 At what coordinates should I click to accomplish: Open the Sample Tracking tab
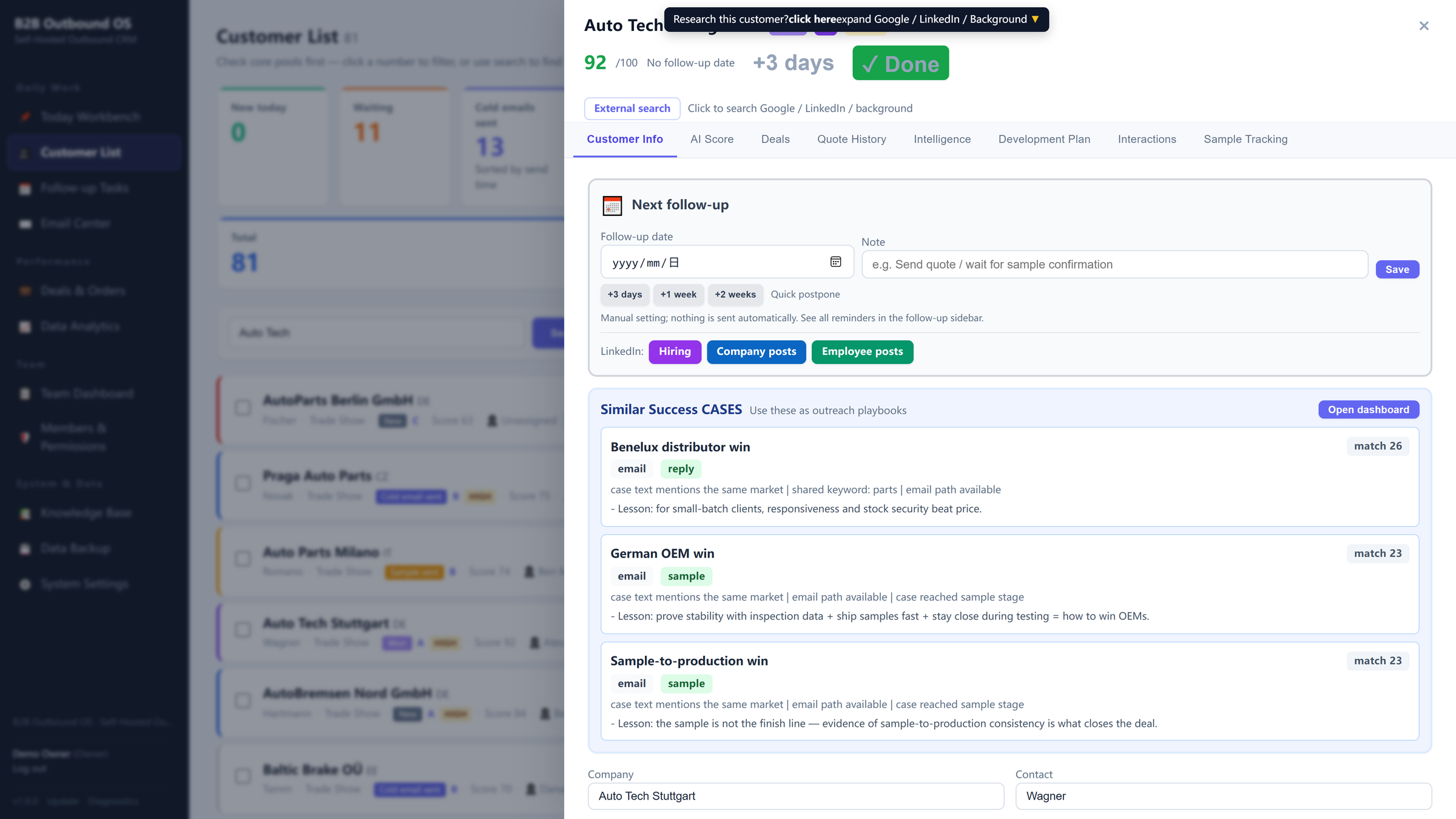1245,140
